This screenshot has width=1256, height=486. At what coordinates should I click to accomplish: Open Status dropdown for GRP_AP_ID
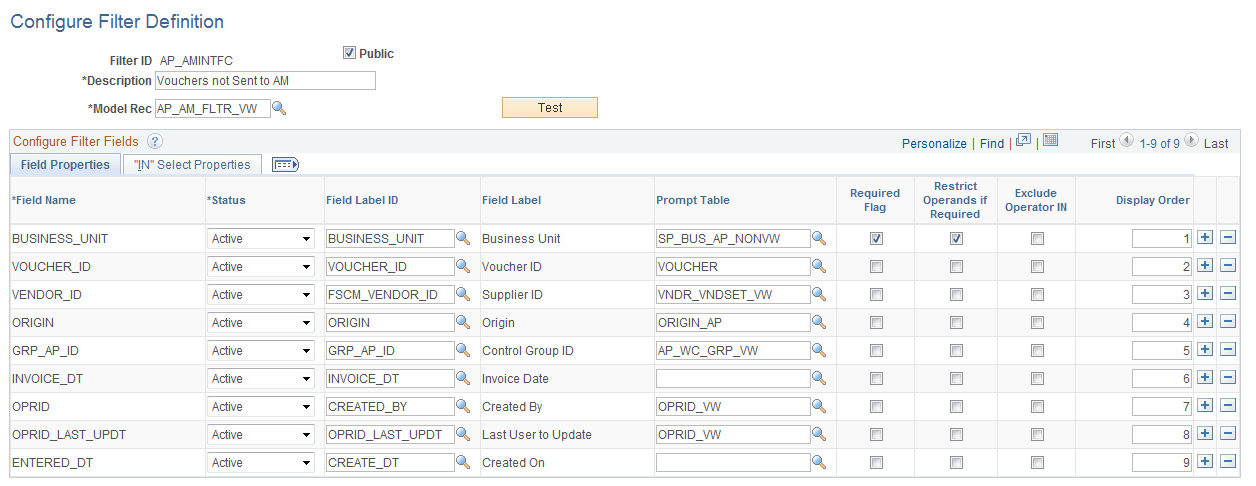coord(261,351)
